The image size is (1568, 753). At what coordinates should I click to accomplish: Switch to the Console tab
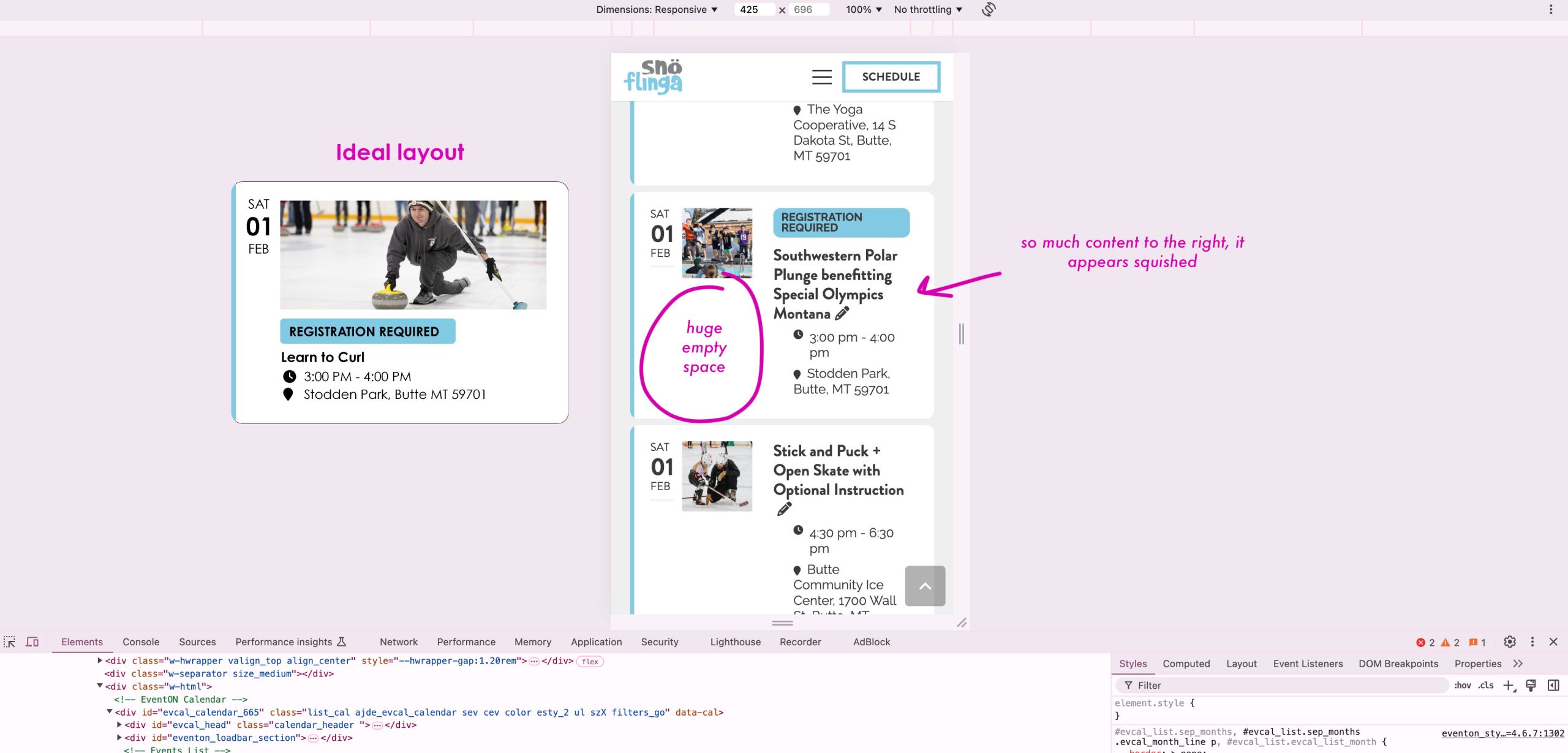(x=141, y=641)
